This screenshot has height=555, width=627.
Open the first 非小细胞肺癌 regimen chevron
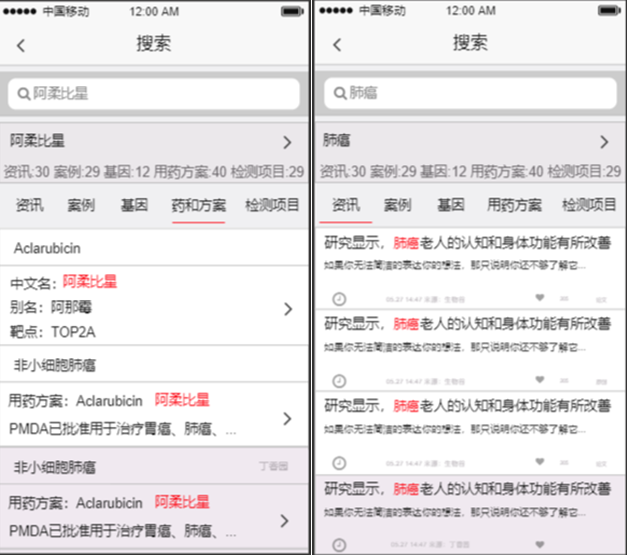[x=288, y=417]
